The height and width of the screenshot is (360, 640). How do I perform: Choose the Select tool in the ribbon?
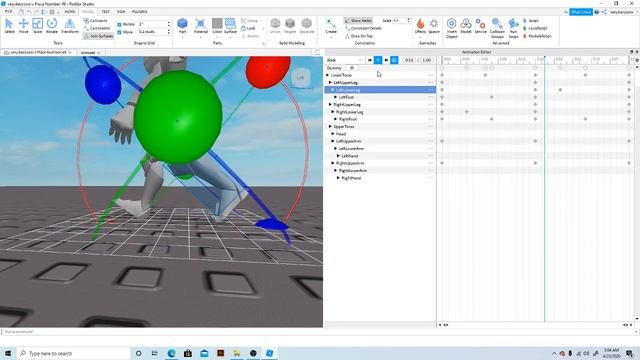point(9,26)
